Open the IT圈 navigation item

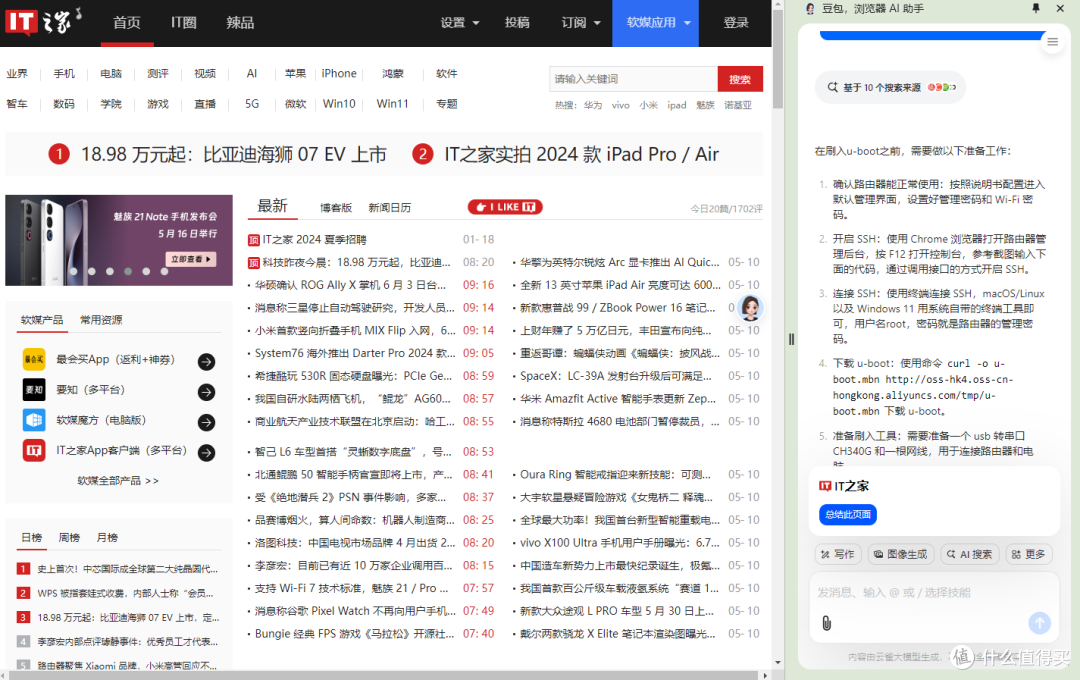pos(184,23)
